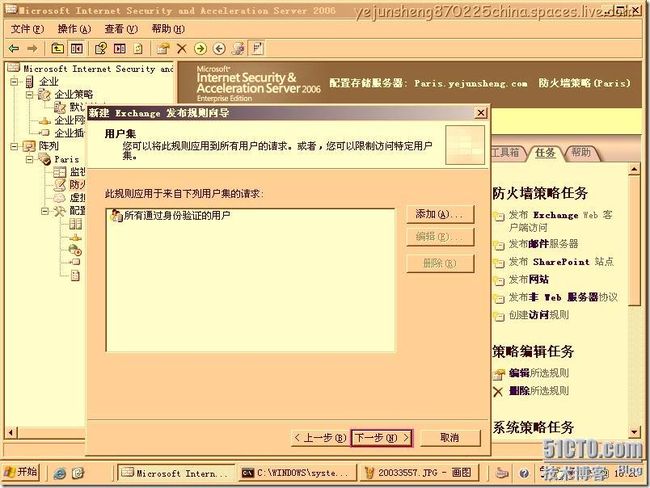650x488 pixels.
Task: Click the 防火墙策略 firewall policy tree icon
Action: click(60, 185)
